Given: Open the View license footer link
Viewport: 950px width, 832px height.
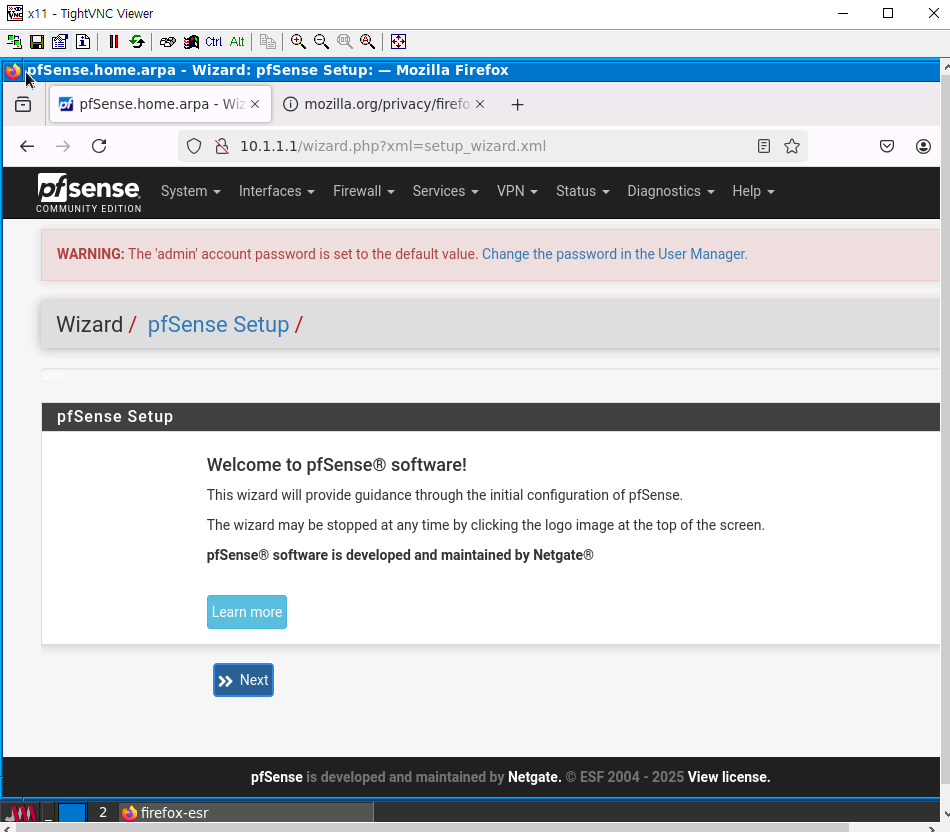Looking at the screenshot, I should pyautogui.click(x=729, y=777).
